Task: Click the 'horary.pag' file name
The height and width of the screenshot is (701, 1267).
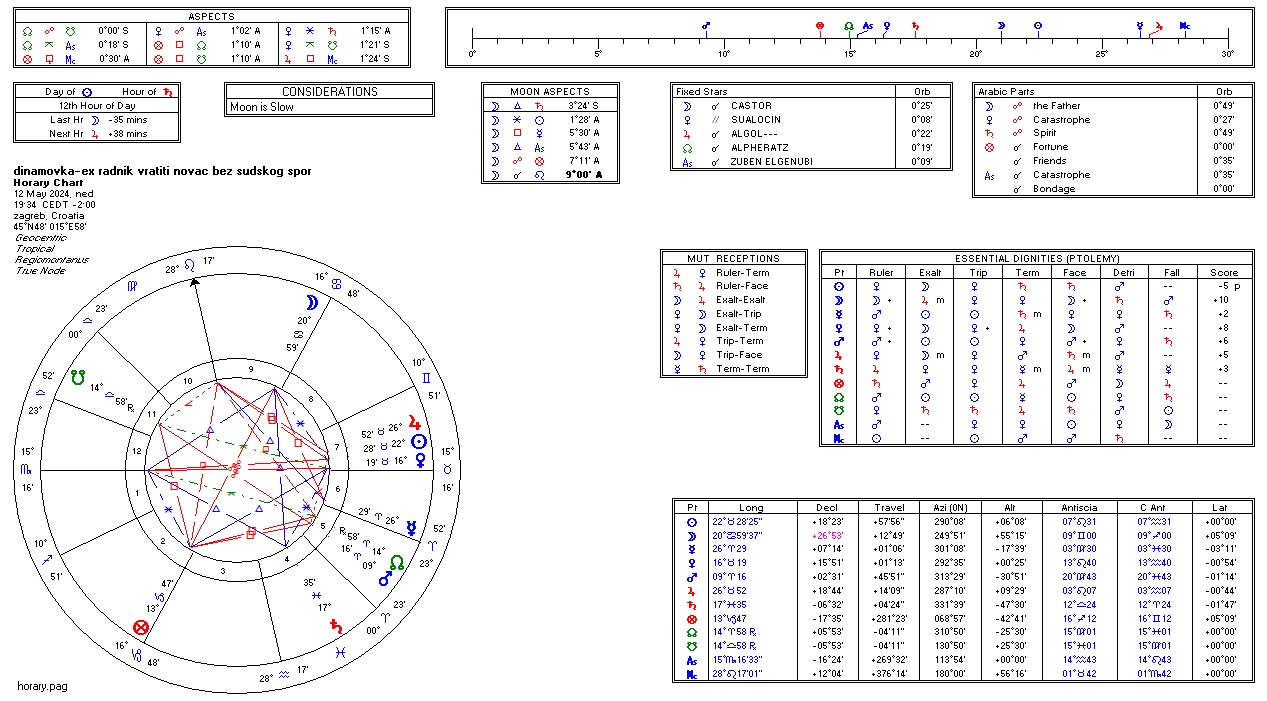Action: pos(42,686)
